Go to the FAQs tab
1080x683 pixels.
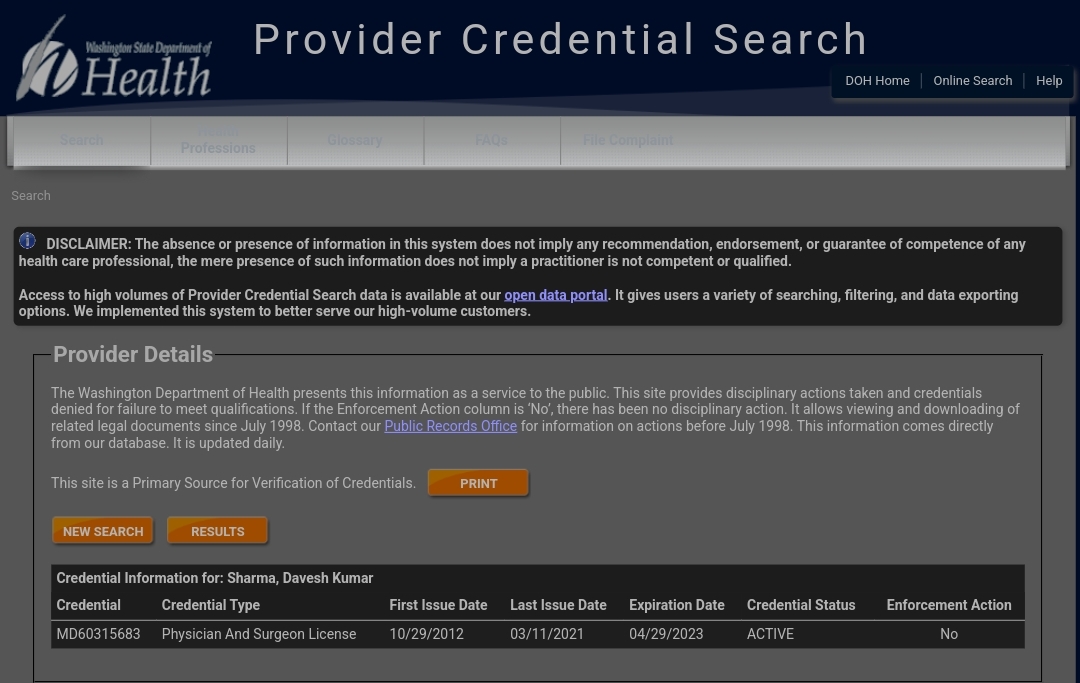tap(491, 140)
